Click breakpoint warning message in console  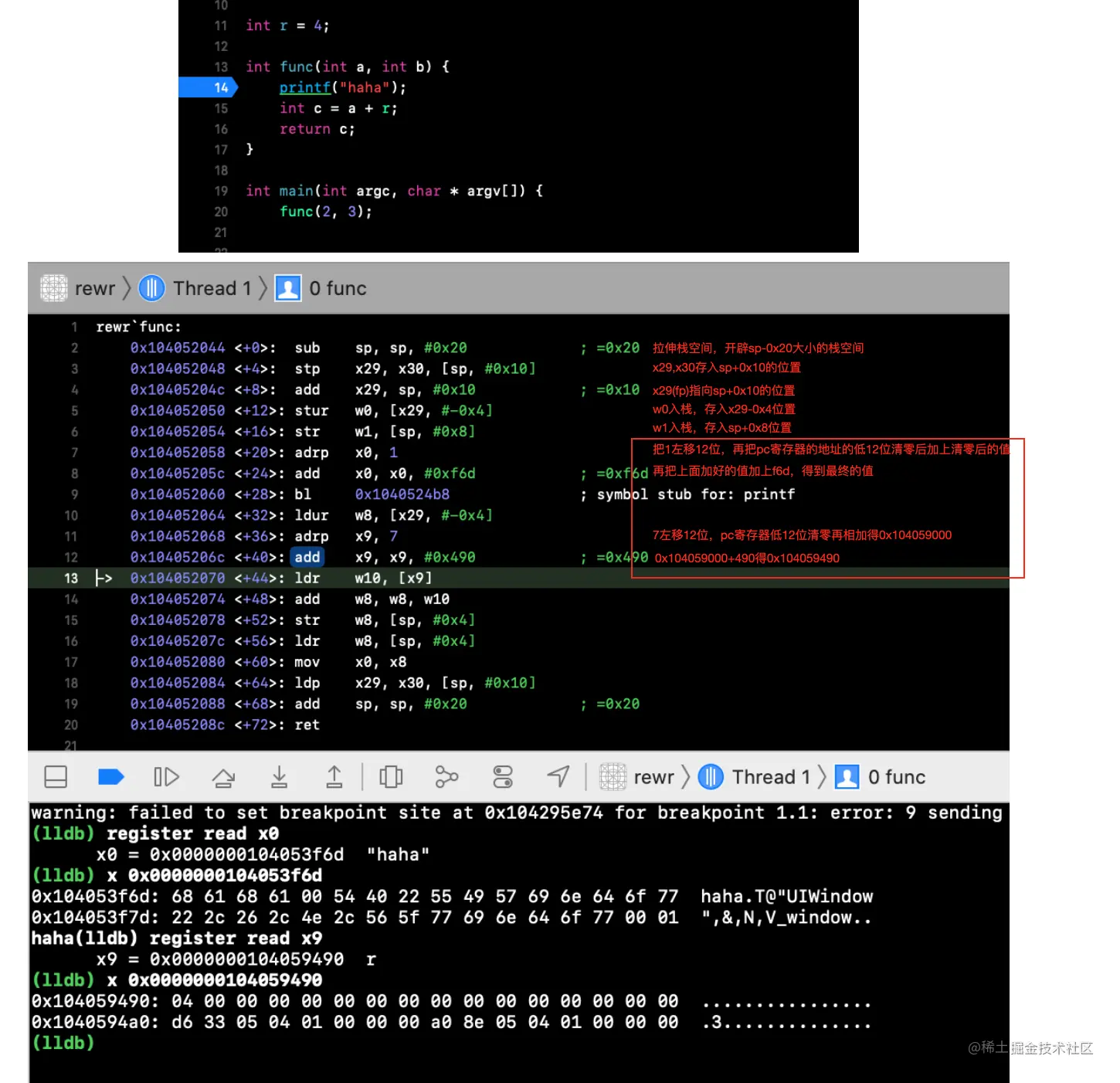click(x=517, y=813)
